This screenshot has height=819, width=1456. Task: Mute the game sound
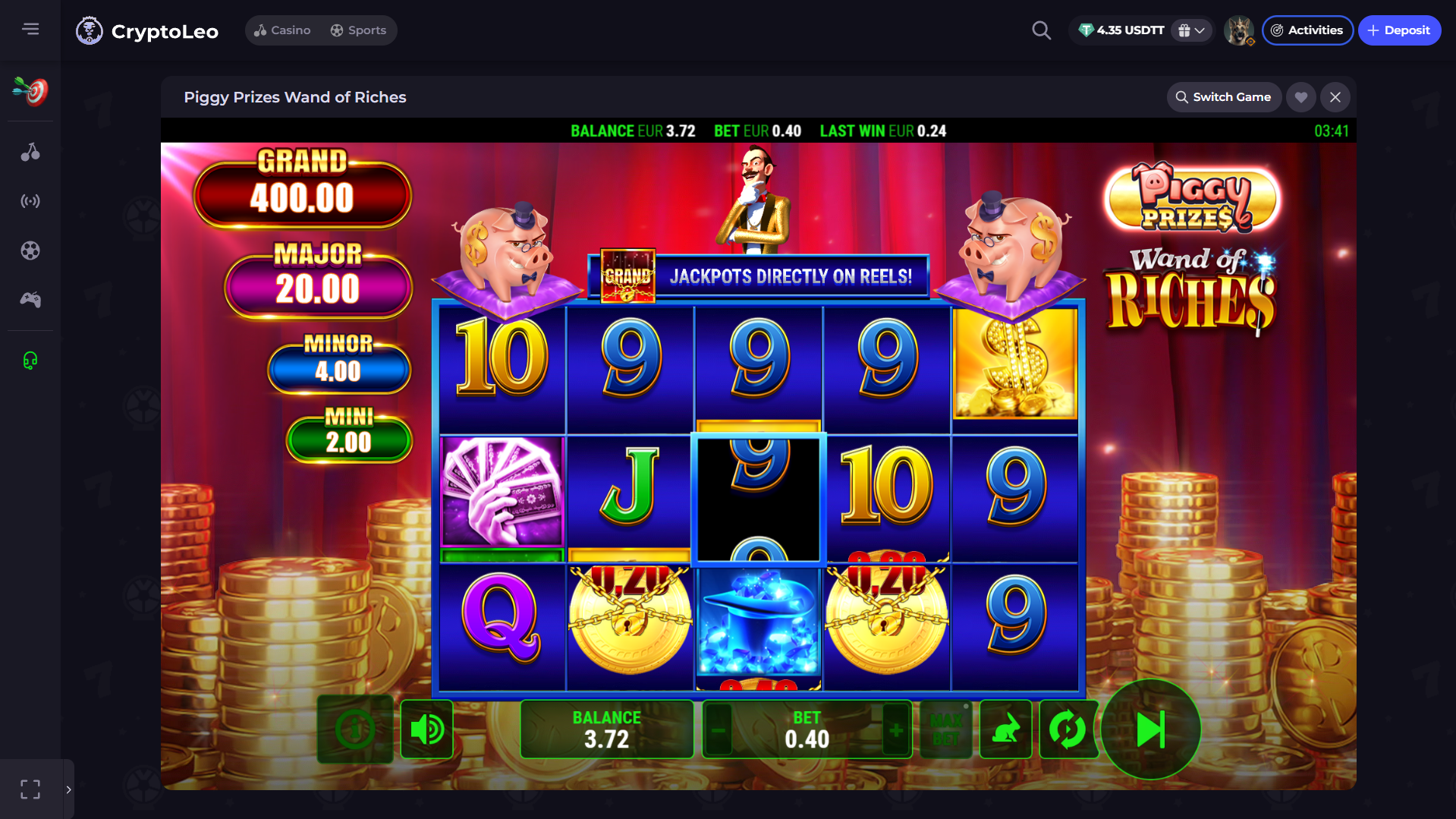(x=426, y=729)
